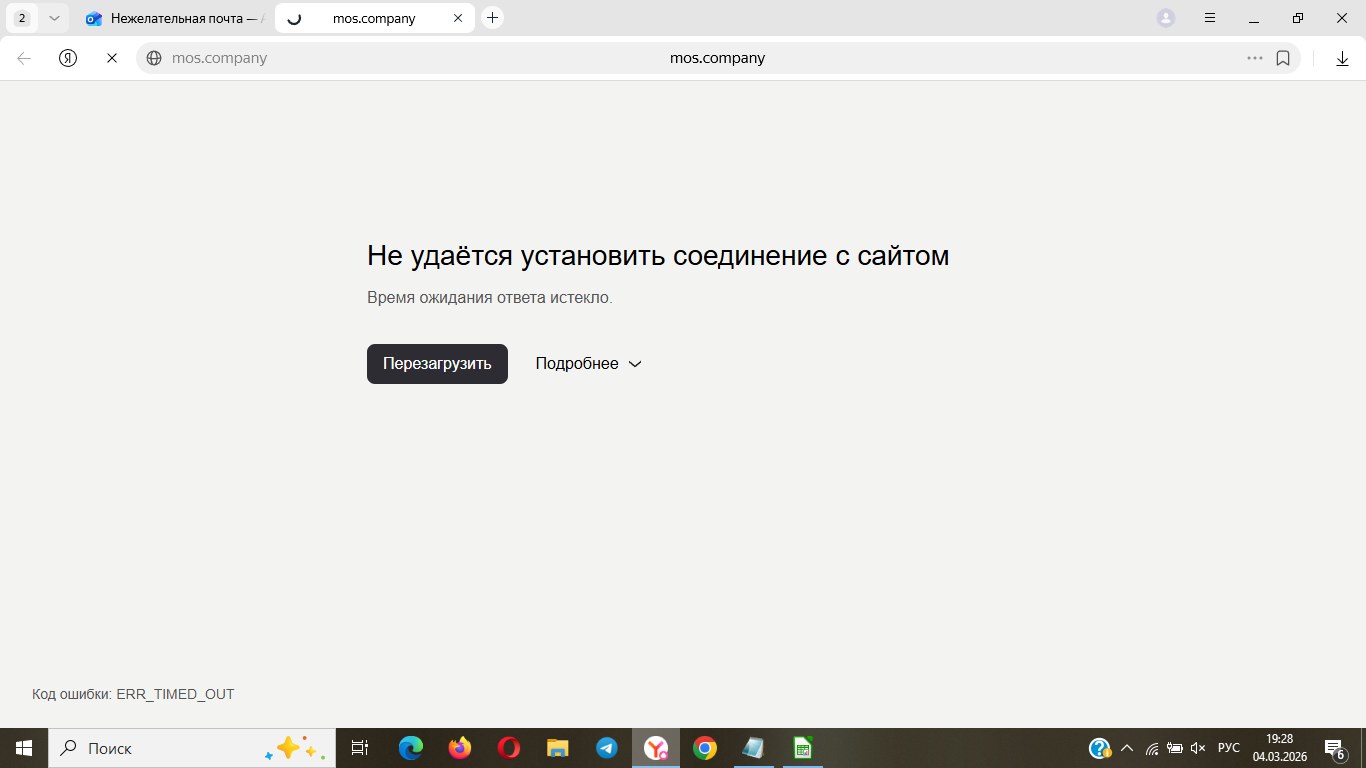This screenshot has width=1366, height=768.
Task: Open a new tab with plus button
Action: [x=492, y=18]
